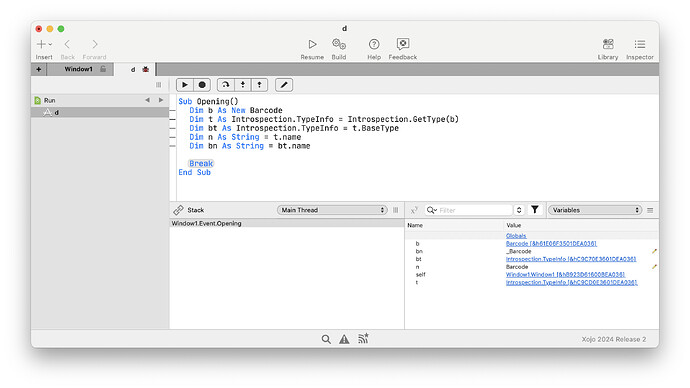690x388 pixels.
Task: Edit the n value with pencil
Action: click(x=654, y=267)
